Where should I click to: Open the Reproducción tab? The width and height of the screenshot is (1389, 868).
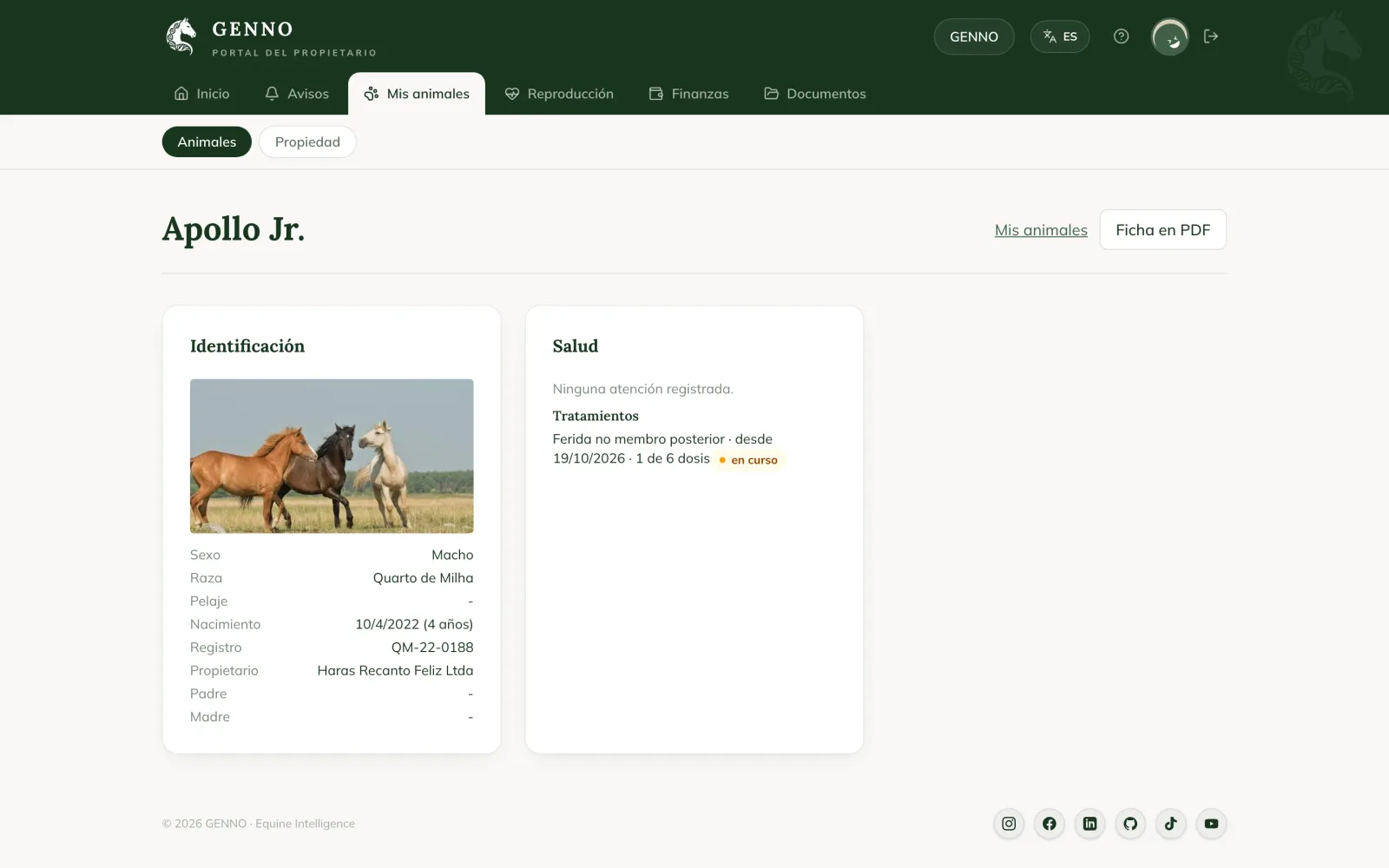tap(559, 94)
